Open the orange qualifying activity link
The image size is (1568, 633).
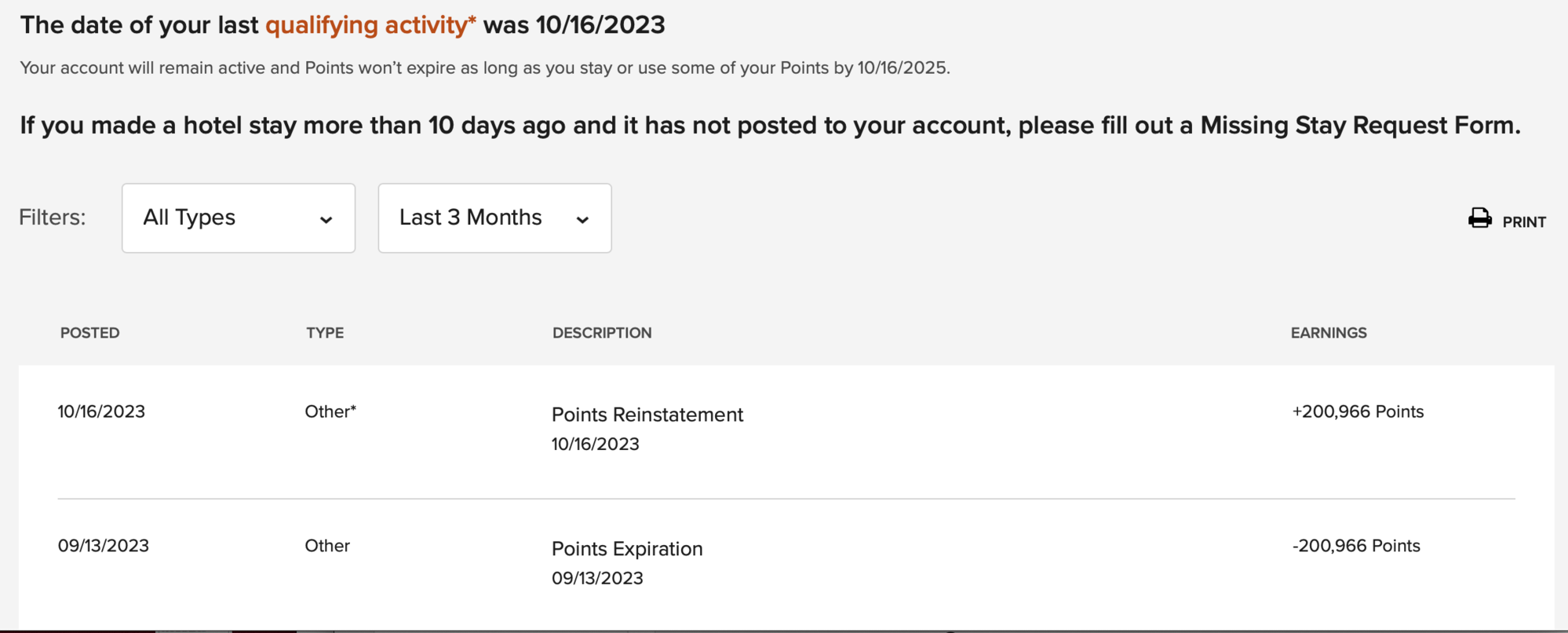tap(370, 25)
